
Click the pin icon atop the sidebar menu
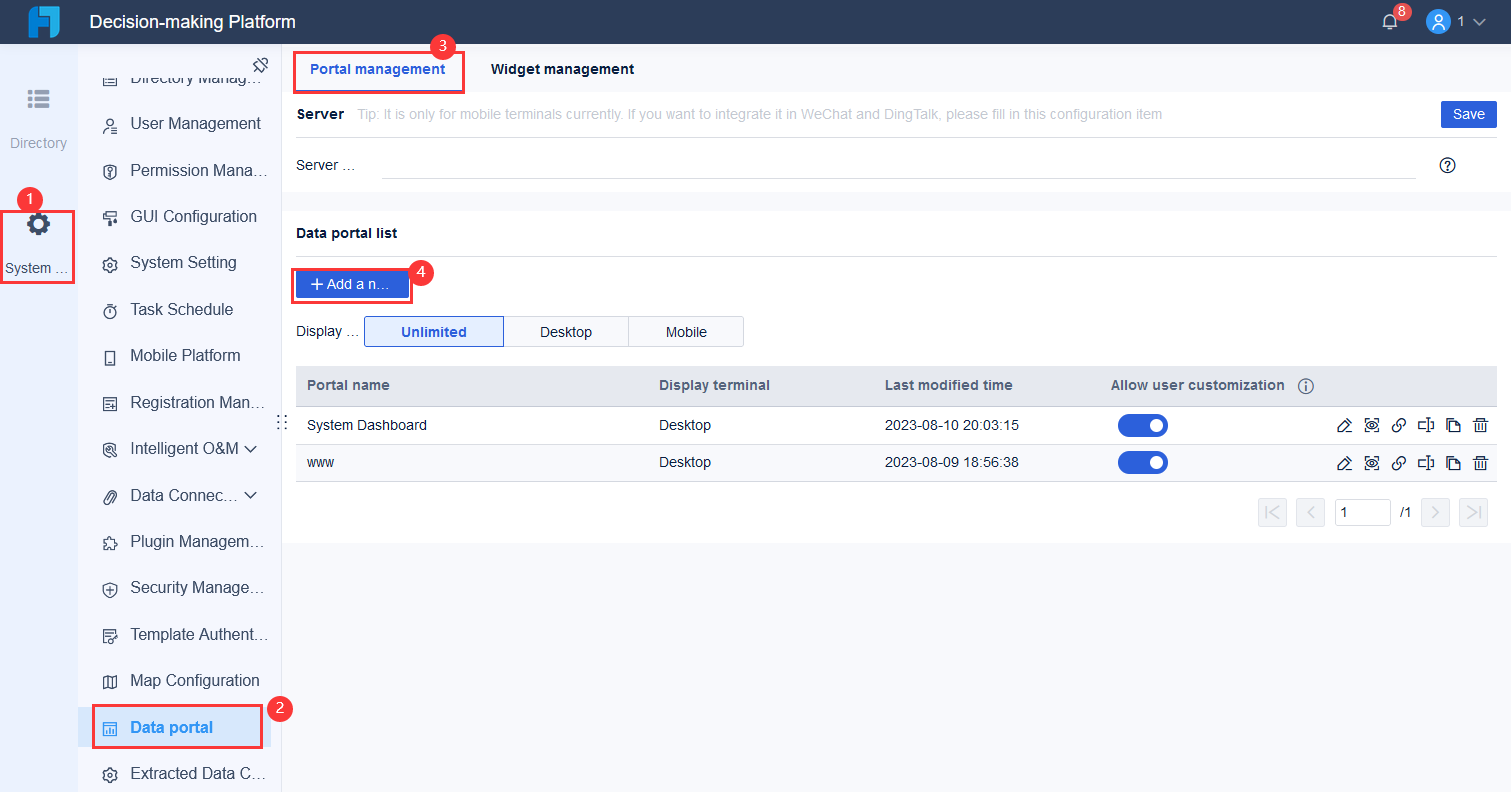(260, 63)
